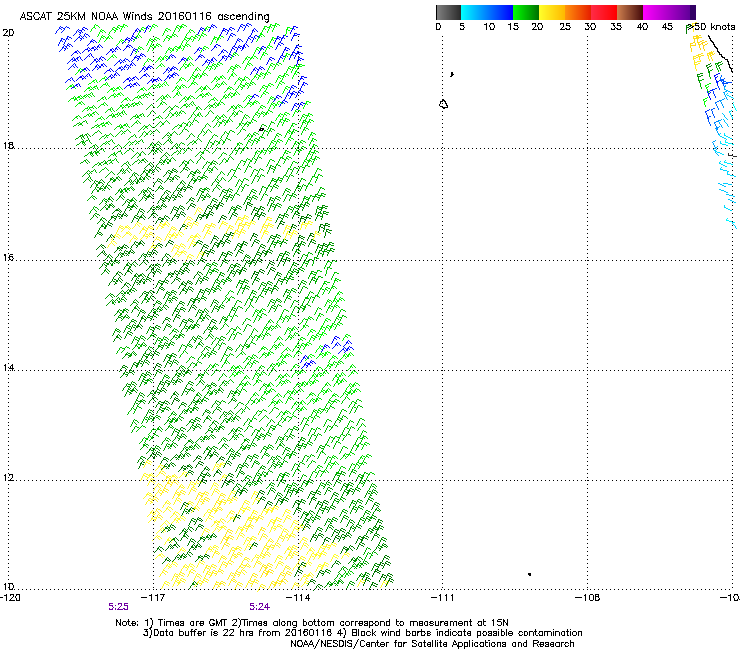Click the brown 35-40 knots legend swatch
740x650 pixels.
point(630,12)
